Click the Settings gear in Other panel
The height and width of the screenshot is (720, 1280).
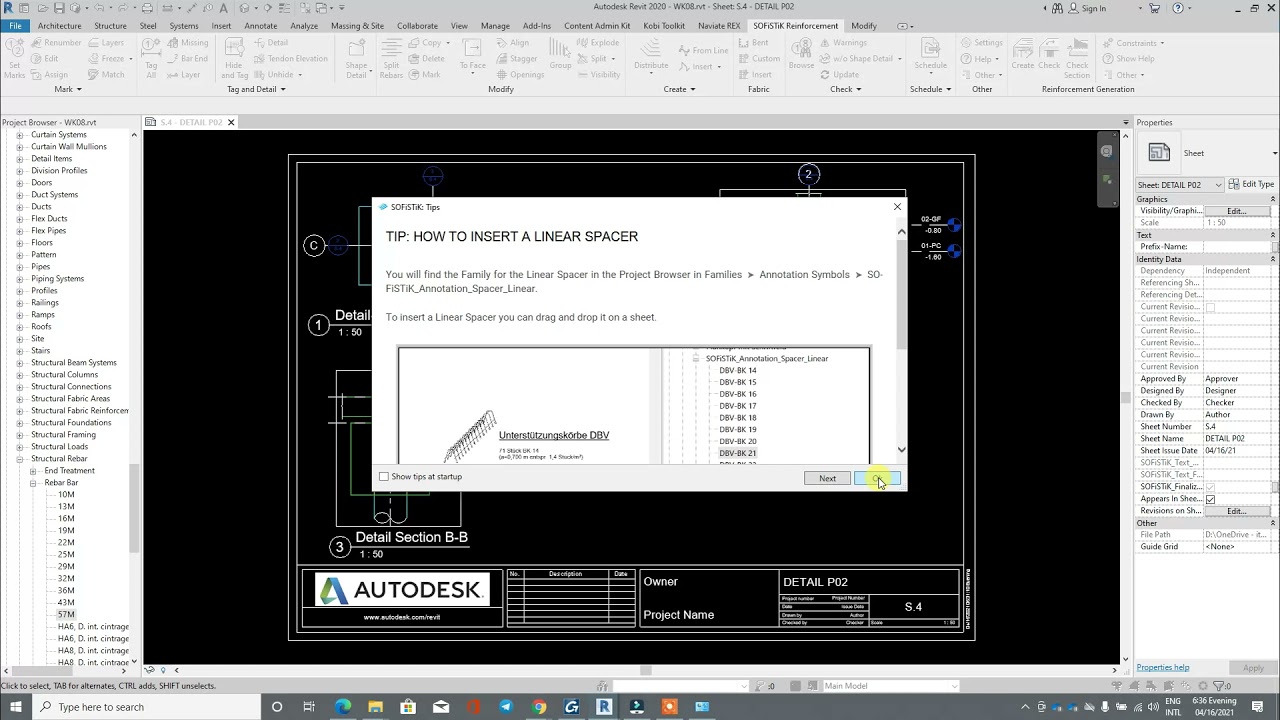click(x=981, y=43)
